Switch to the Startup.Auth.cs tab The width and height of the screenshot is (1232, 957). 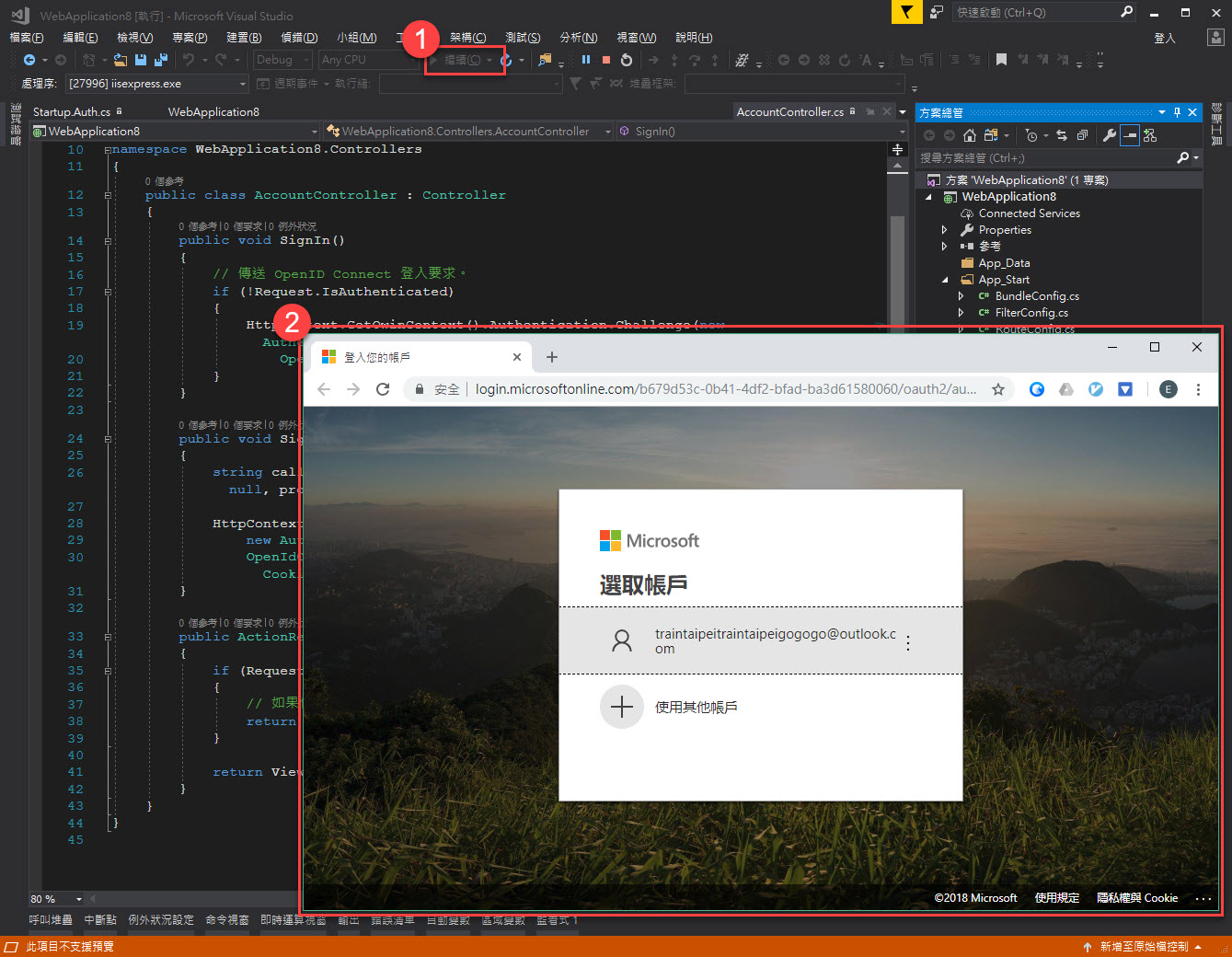pyautogui.click(x=77, y=112)
